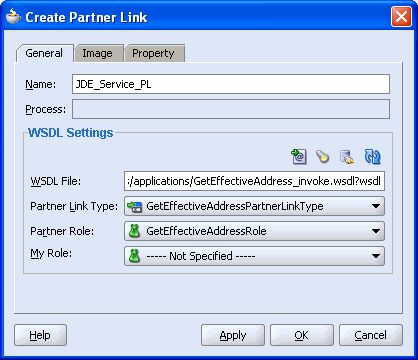This screenshot has height=360, width=418.
Task: Expand the Partner Link Type dropdown arrow
Action: [x=376, y=206]
